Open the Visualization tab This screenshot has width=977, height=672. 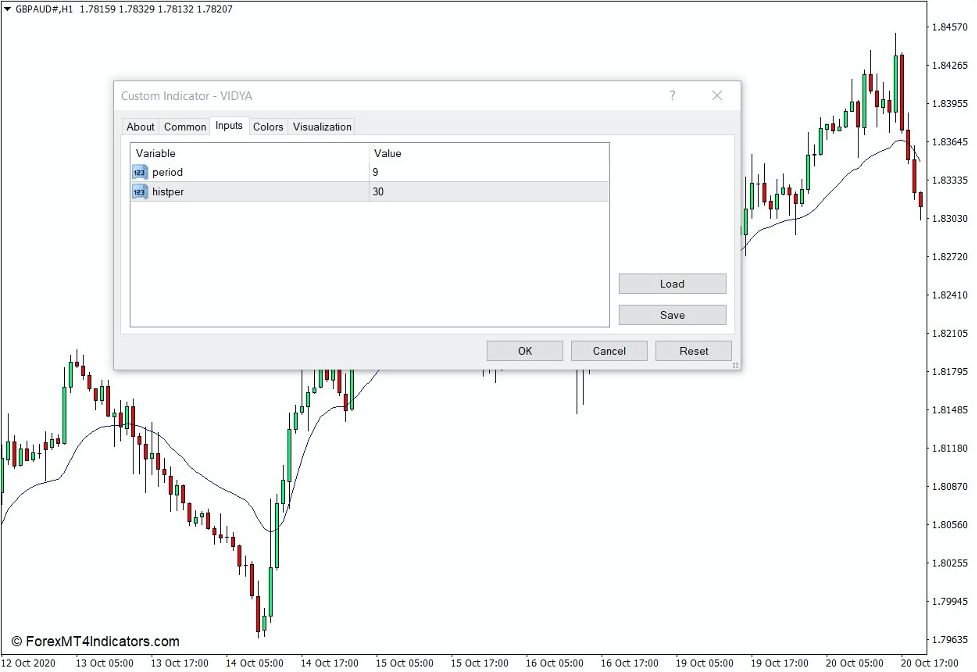click(x=321, y=126)
